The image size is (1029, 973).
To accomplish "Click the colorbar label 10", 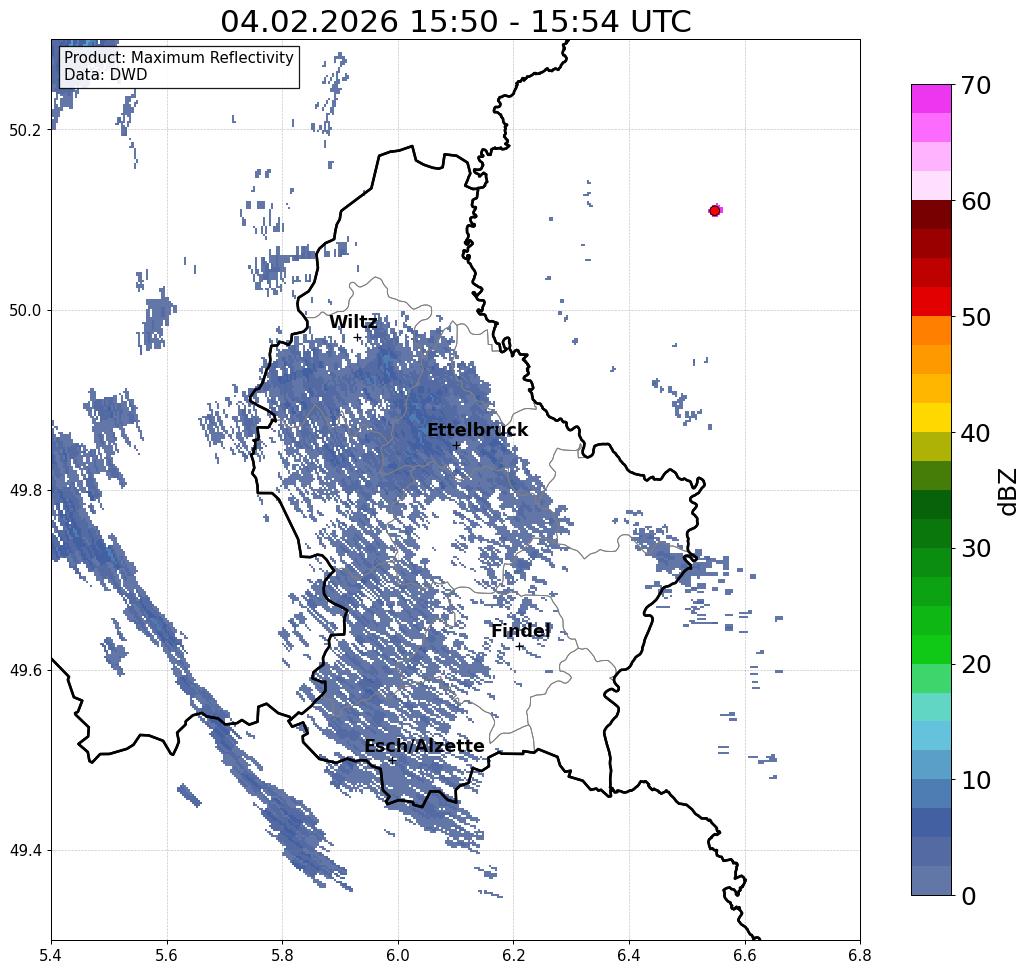I will pyautogui.click(x=975, y=780).
